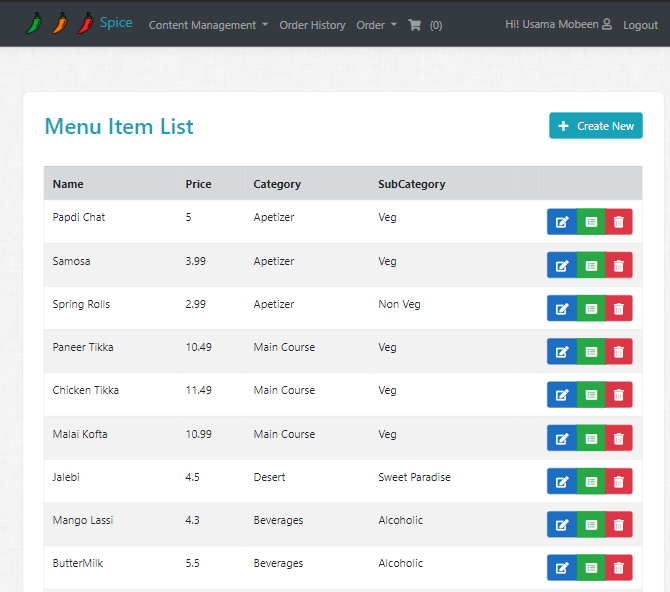This screenshot has width=670, height=592.
Task: Select the Non Veg subcategory cell
Action: pyautogui.click(x=399, y=304)
